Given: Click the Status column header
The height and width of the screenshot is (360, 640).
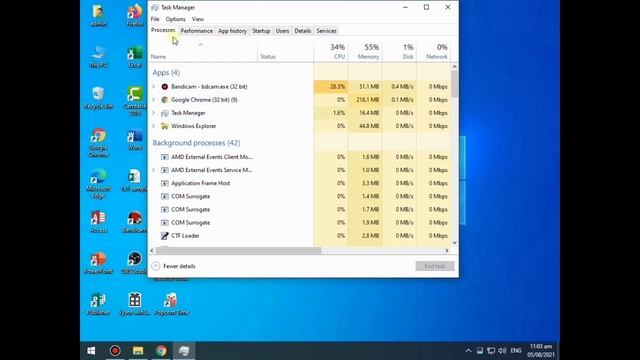Looking at the screenshot, I should pyautogui.click(x=285, y=51).
